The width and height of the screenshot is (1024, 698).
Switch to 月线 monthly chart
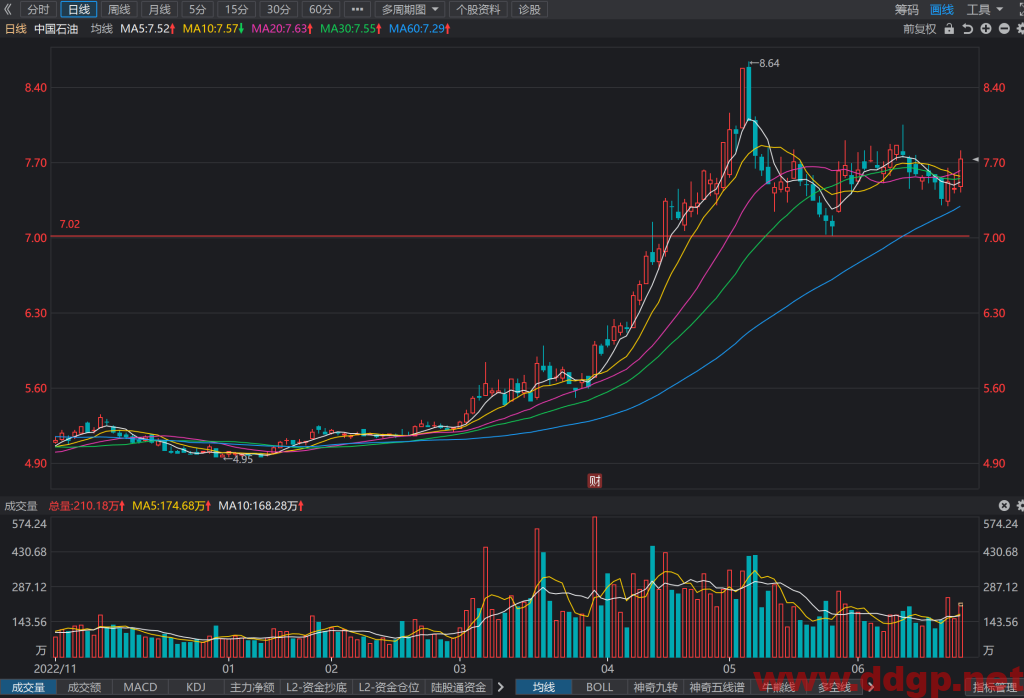point(159,9)
